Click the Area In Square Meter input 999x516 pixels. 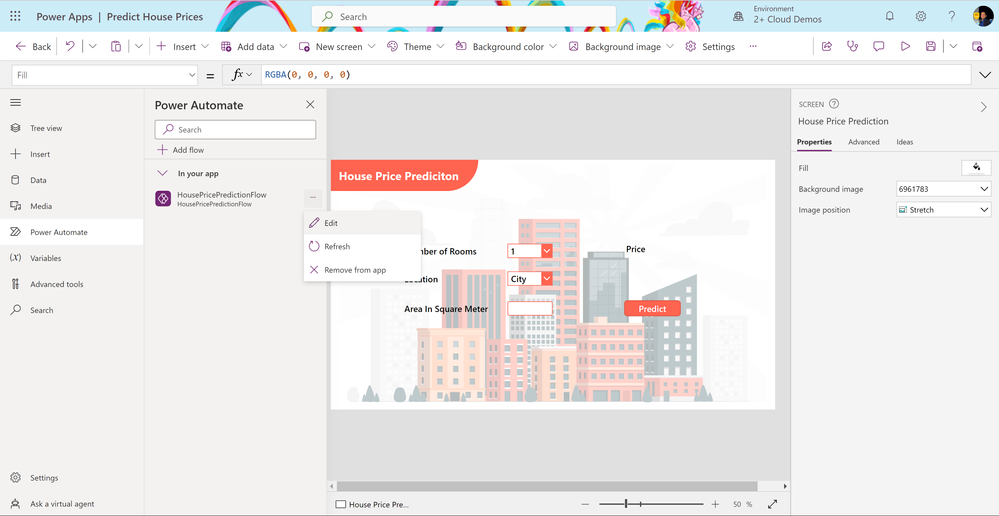click(530, 308)
